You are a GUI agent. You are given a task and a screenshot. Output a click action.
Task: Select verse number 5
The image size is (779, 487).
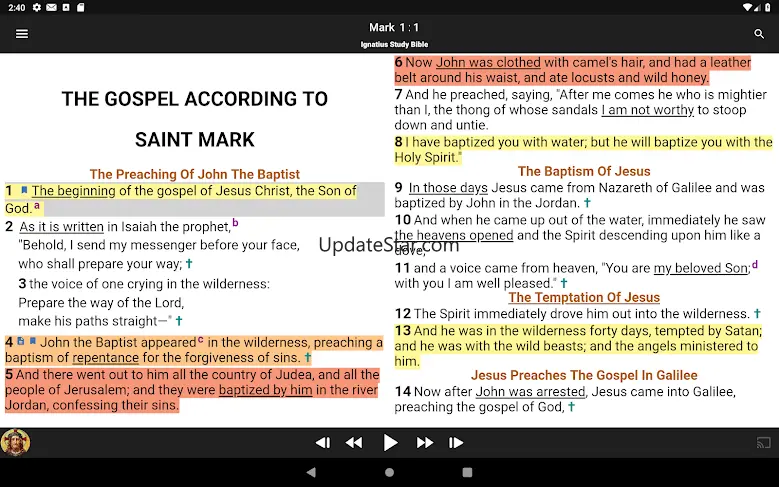9,374
